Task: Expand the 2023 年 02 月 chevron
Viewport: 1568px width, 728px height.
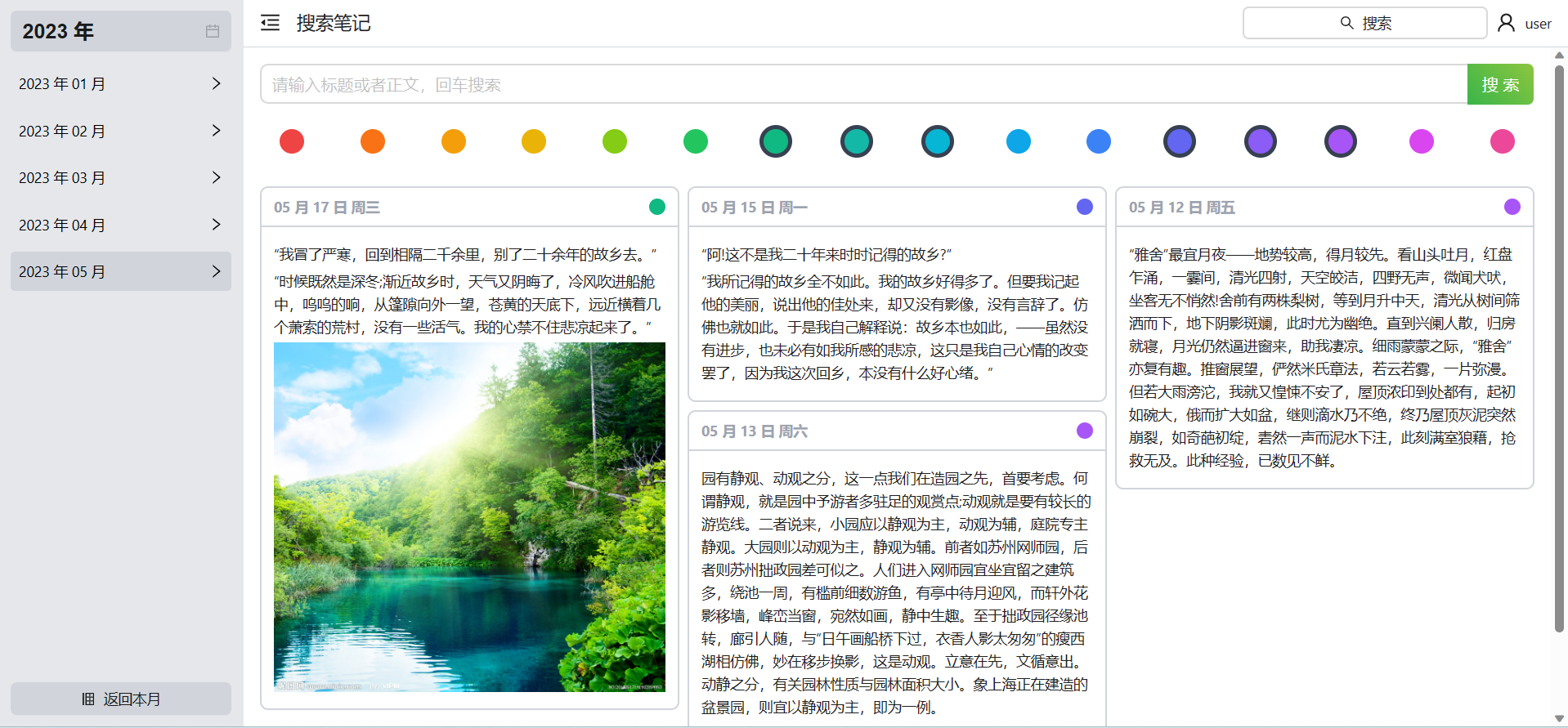Action: pos(216,131)
